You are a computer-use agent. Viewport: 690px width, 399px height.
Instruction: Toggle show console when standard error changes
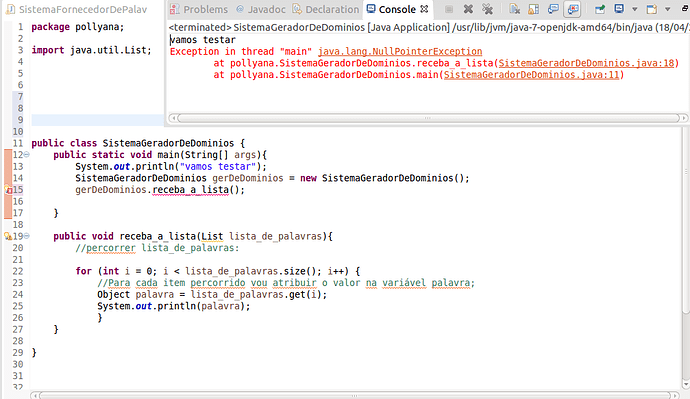[573, 9]
